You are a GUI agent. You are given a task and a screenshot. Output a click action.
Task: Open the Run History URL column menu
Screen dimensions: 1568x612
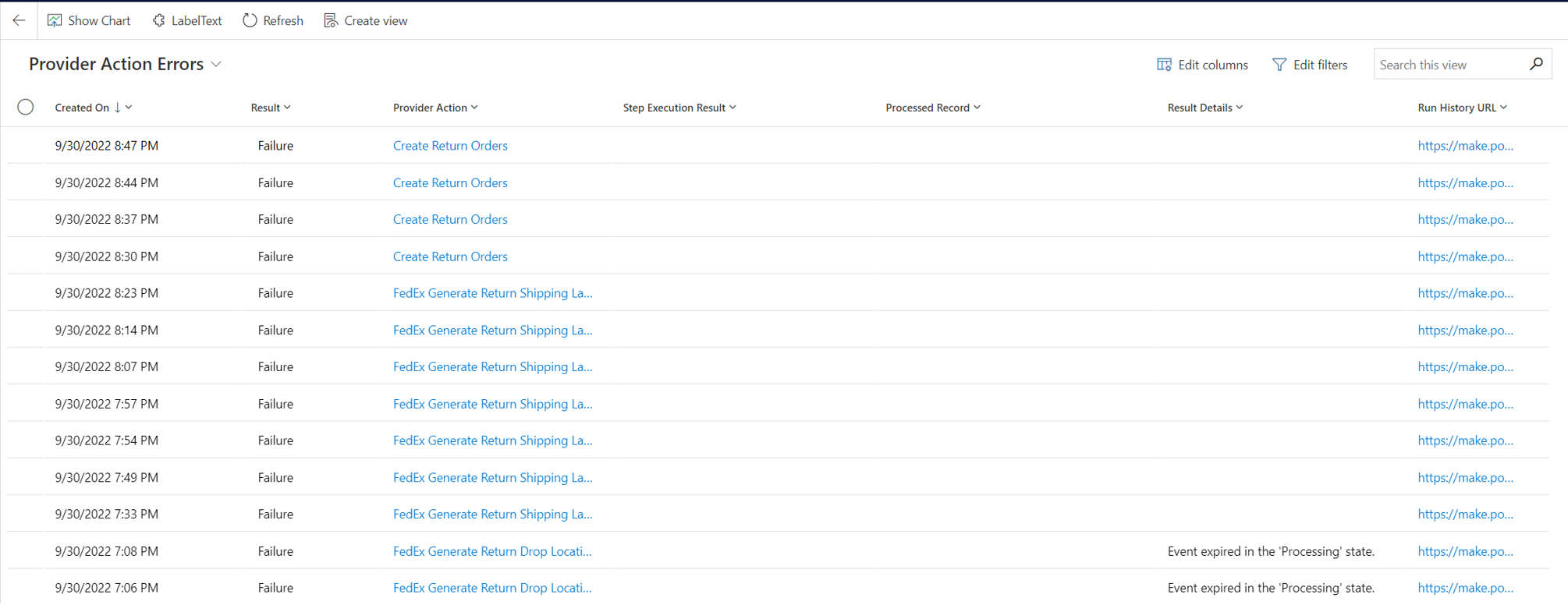(1504, 108)
